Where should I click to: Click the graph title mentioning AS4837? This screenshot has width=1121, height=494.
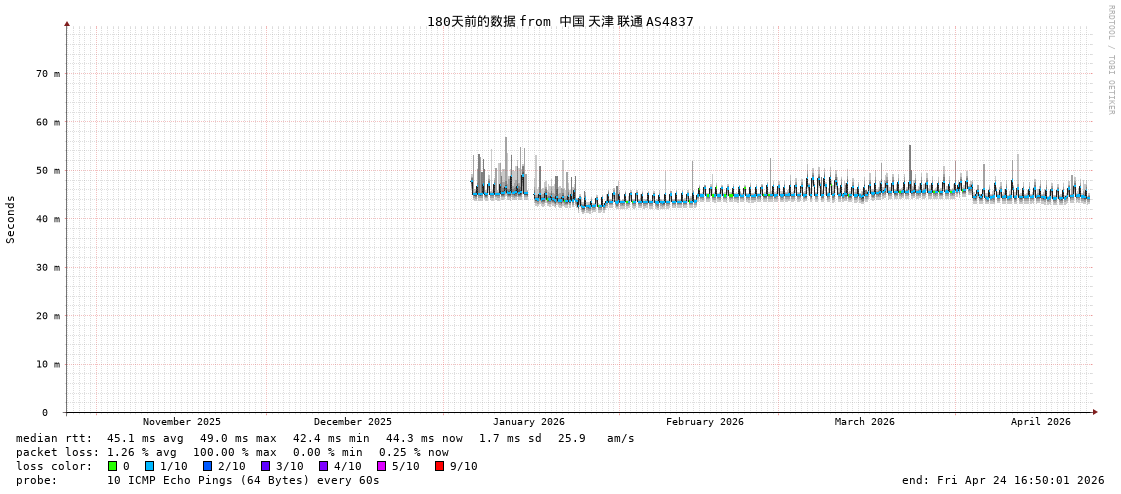coord(560,21)
